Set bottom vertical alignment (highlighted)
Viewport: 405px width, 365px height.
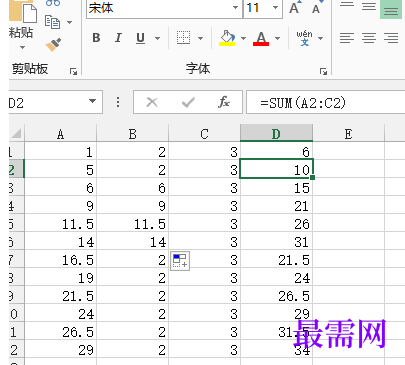point(391,9)
